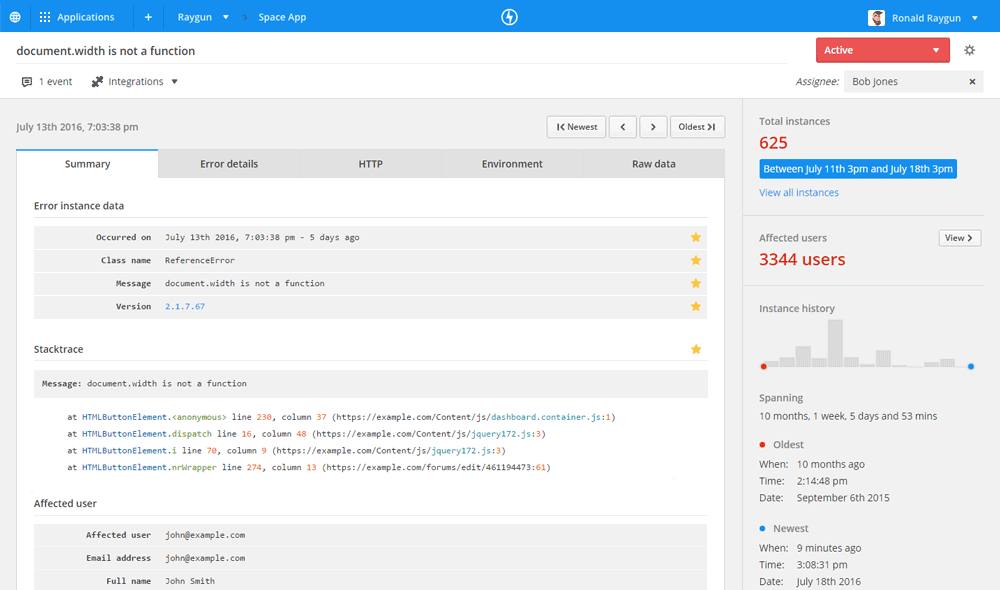Screen dimensions: 1000x590
Task: Click the Assignee field showing Bob Jones
Action: 913,82
